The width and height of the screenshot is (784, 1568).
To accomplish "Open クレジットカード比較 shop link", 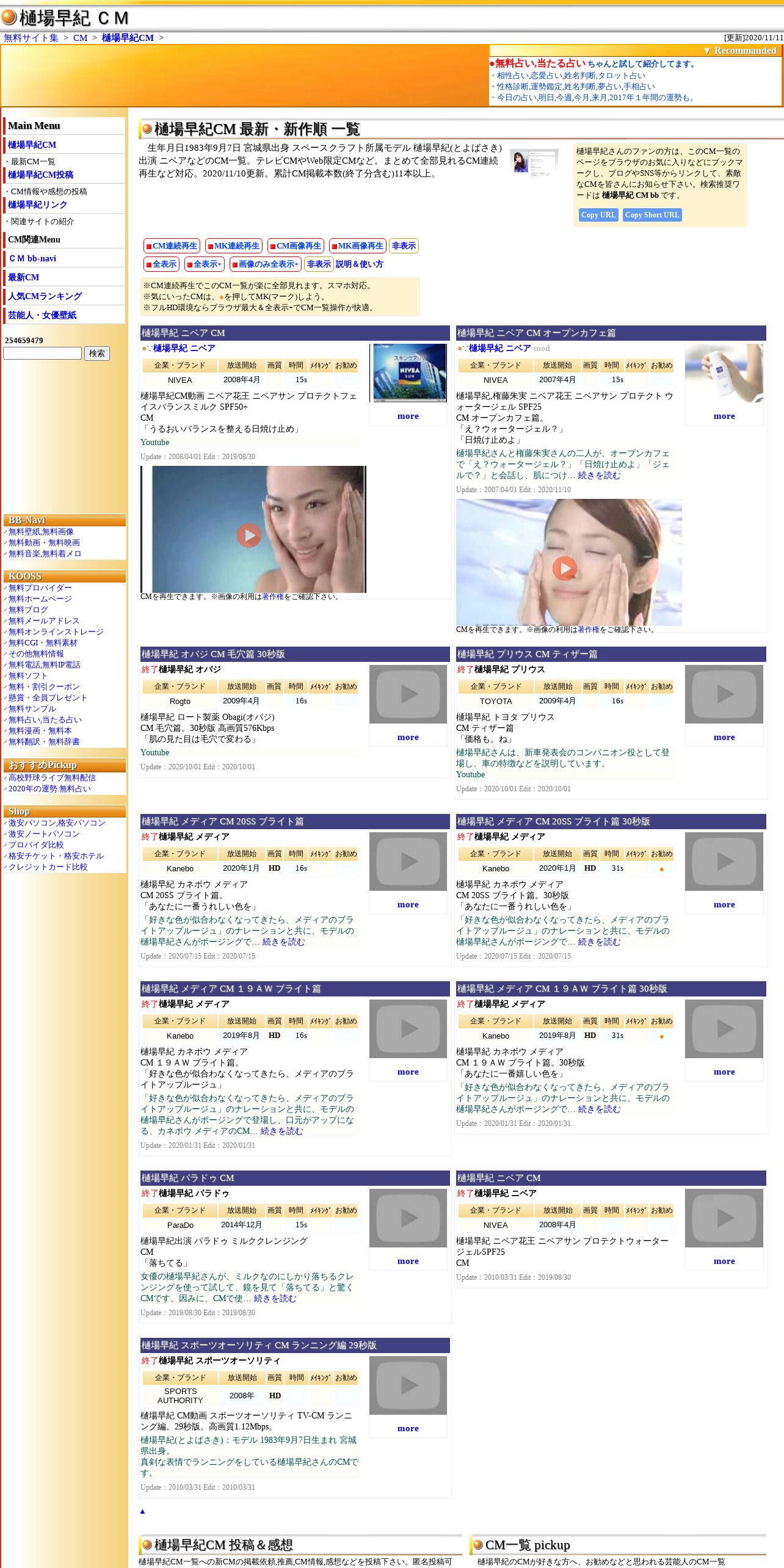I will [48, 867].
